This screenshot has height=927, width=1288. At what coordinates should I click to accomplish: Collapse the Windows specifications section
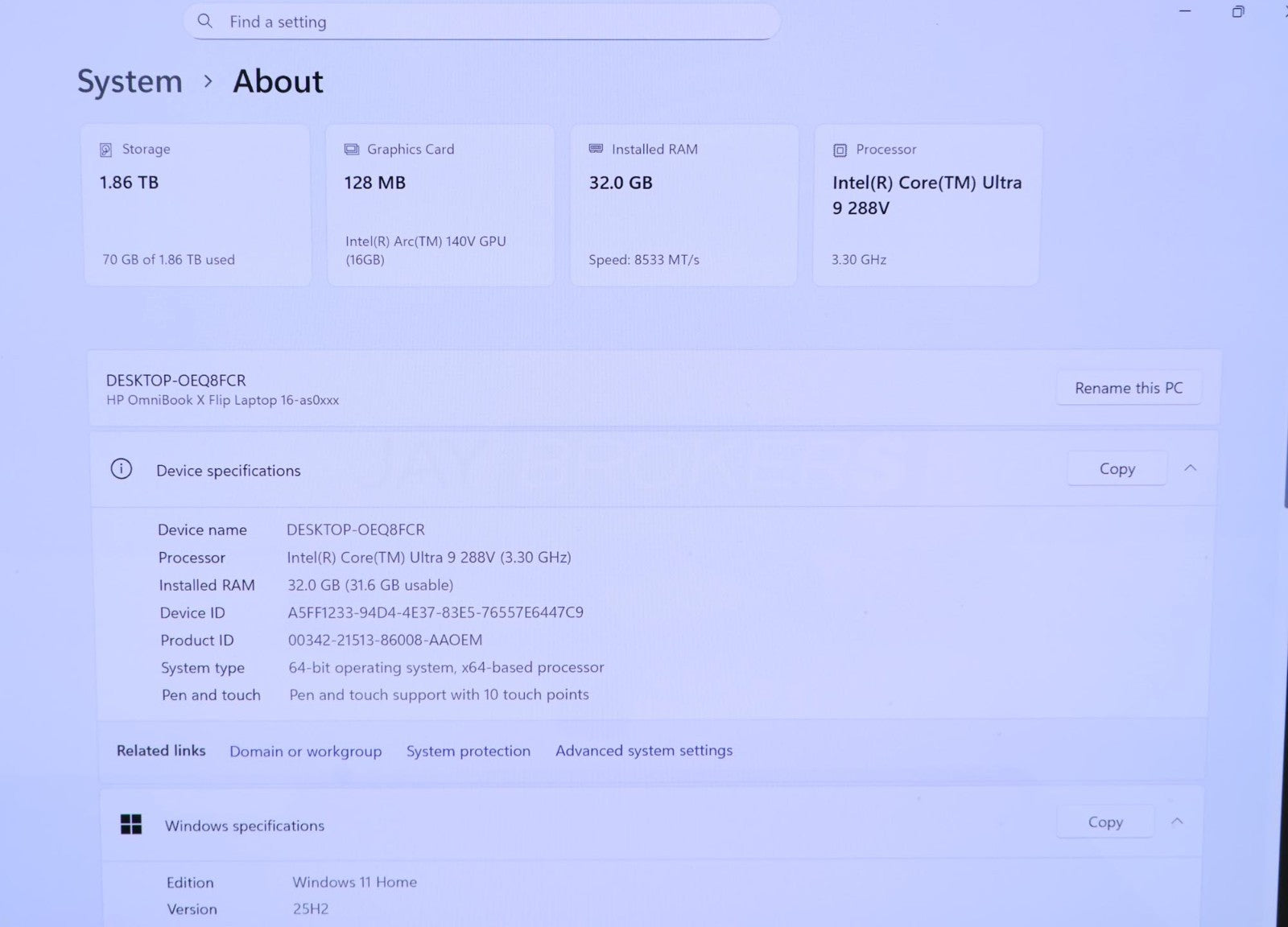click(x=1177, y=822)
